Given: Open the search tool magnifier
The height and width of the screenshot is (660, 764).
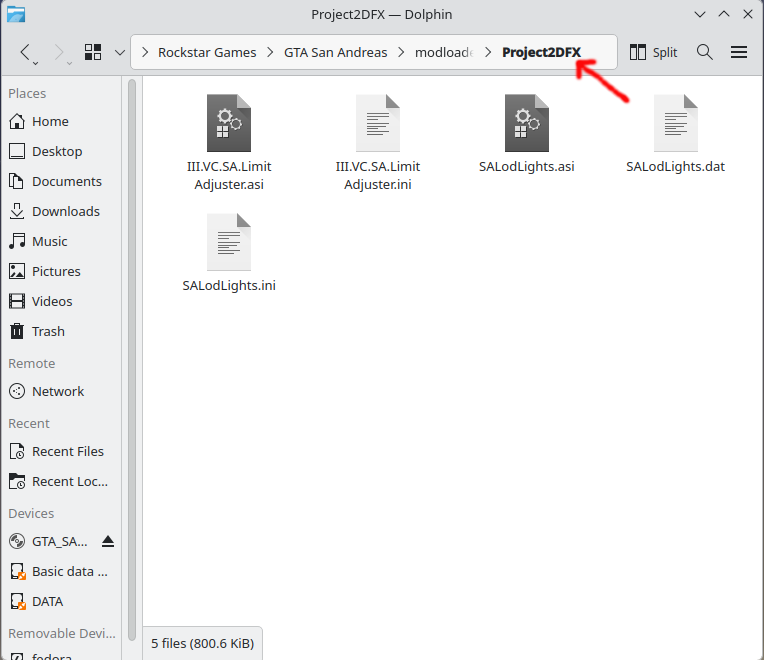Looking at the screenshot, I should 705,52.
